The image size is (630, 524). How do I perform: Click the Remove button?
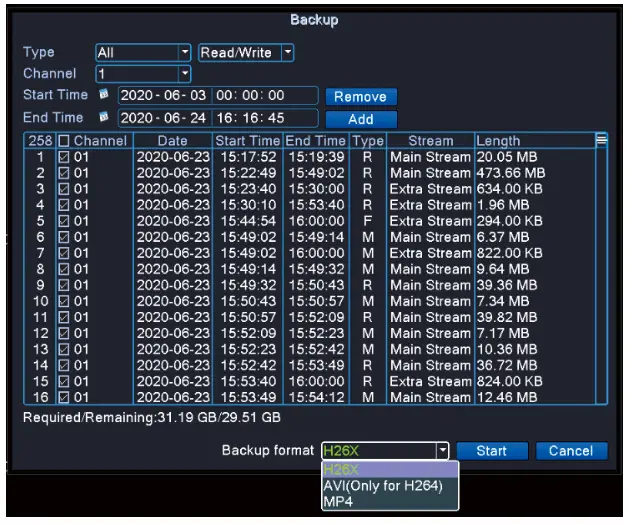pyautogui.click(x=361, y=97)
